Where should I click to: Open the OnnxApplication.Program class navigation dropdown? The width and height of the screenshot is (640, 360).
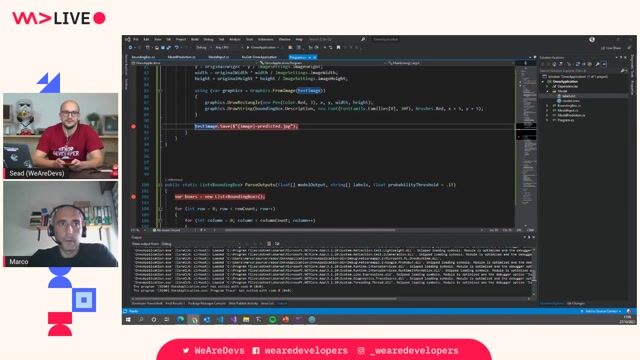(322, 63)
